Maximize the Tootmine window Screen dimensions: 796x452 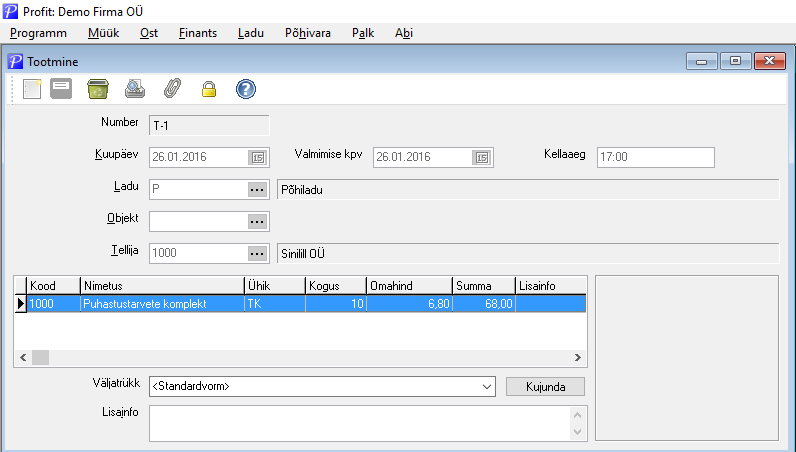(x=736, y=61)
